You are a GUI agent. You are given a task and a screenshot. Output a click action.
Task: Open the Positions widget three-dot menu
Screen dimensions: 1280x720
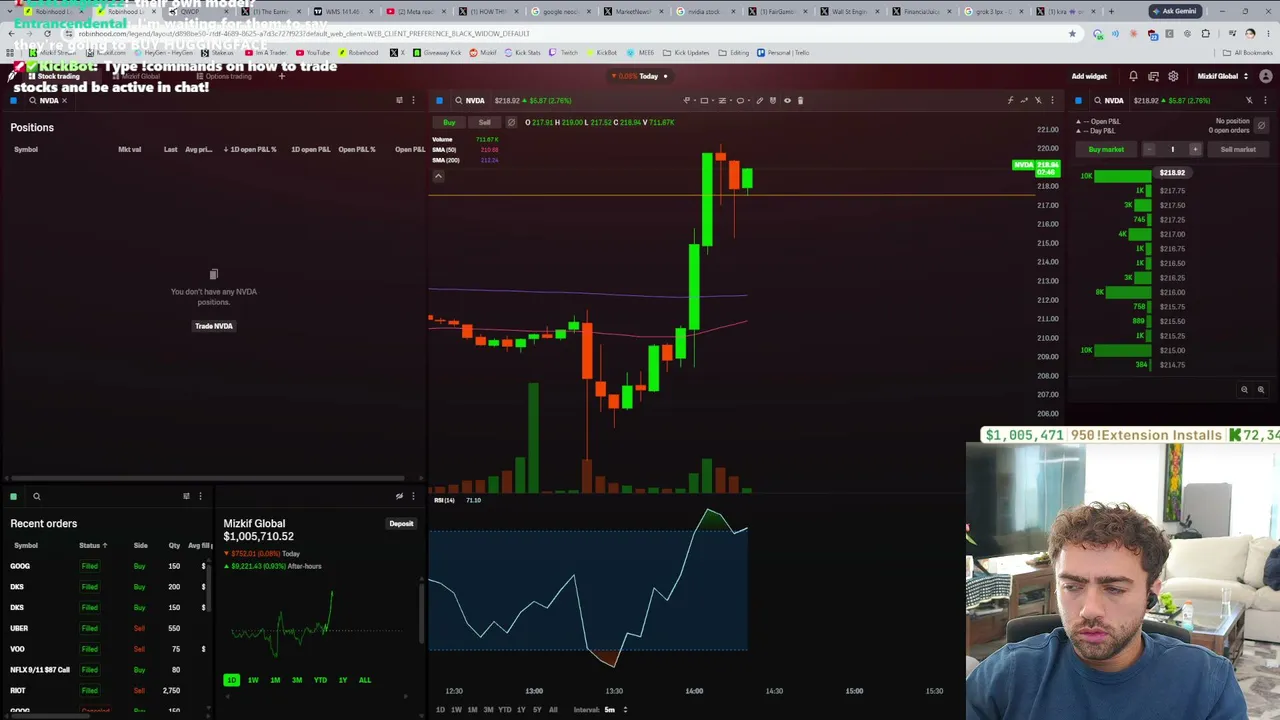(x=413, y=100)
